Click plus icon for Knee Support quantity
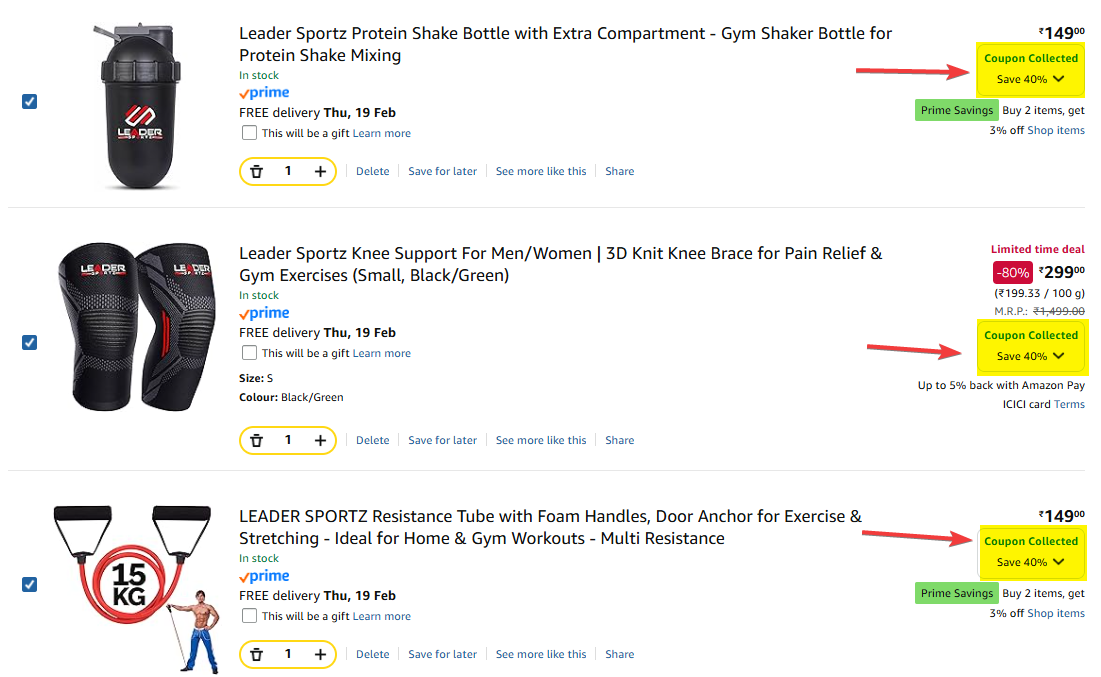1101x677 pixels. [x=320, y=441]
